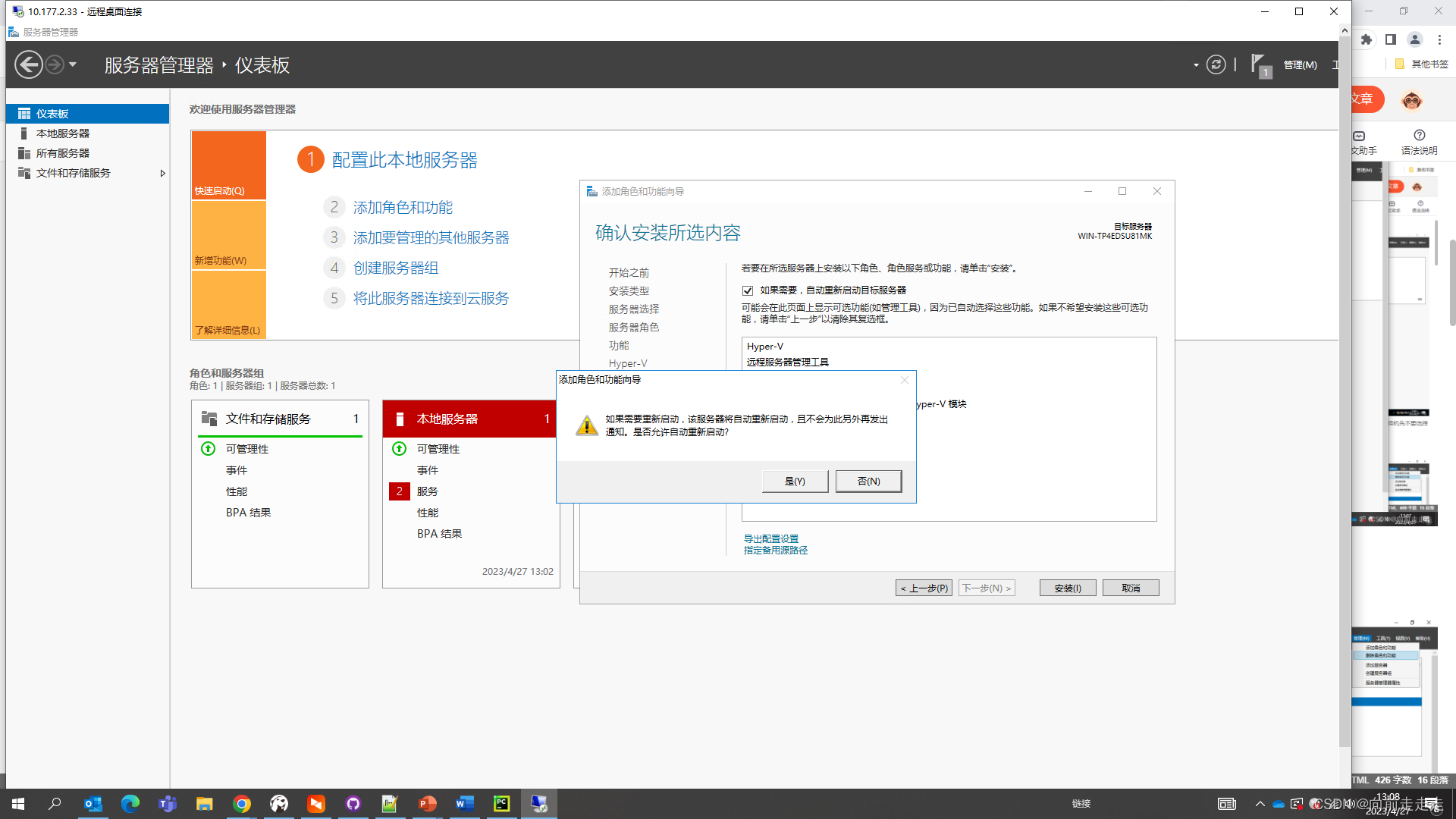The image size is (1456, 819).
Task: Open the navigation history dropdown arrow
Action: point(73,64)
